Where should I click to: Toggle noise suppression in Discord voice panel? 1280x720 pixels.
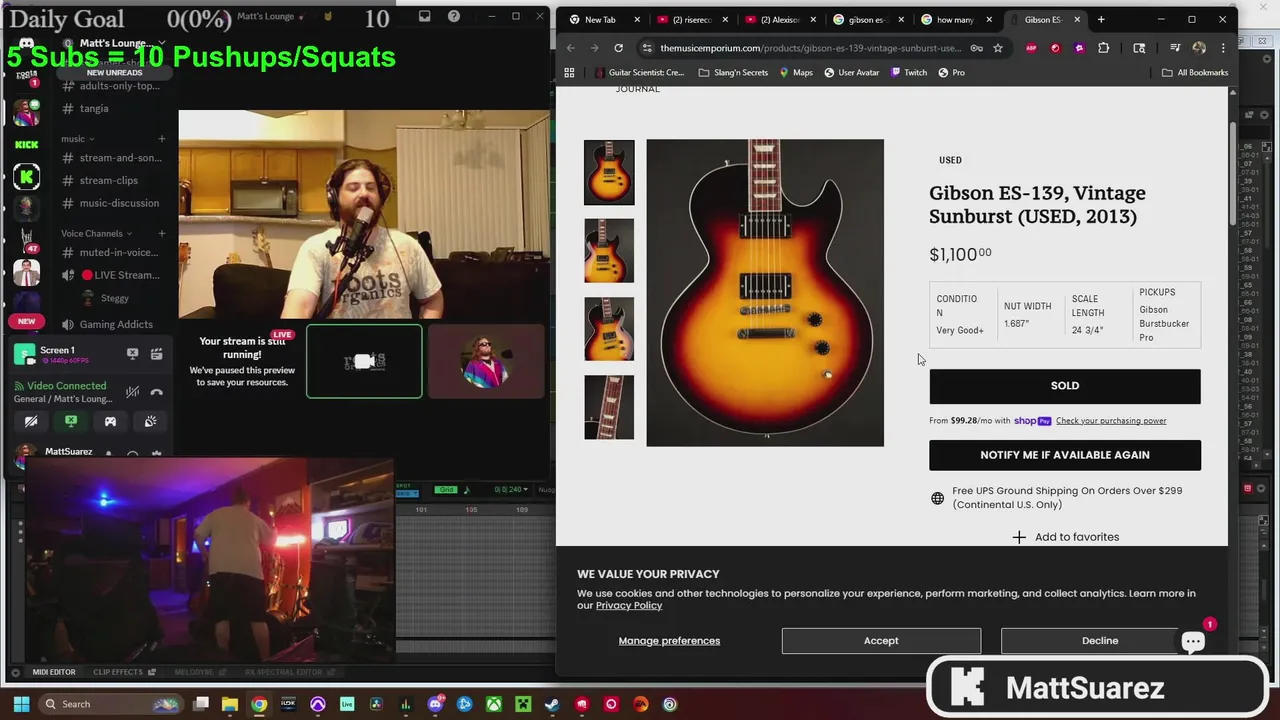coord(132,392)
